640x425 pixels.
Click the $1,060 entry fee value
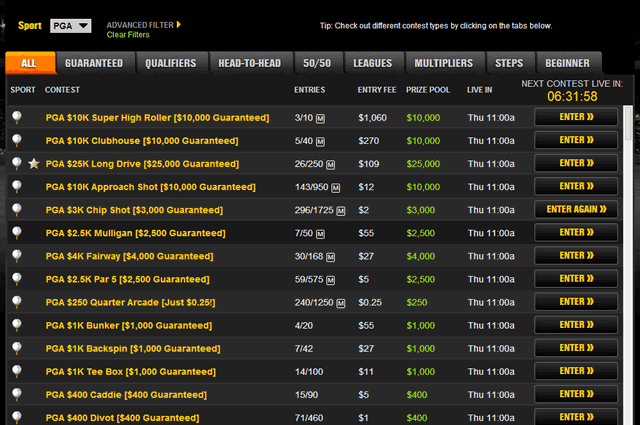(x=372, y=118)
